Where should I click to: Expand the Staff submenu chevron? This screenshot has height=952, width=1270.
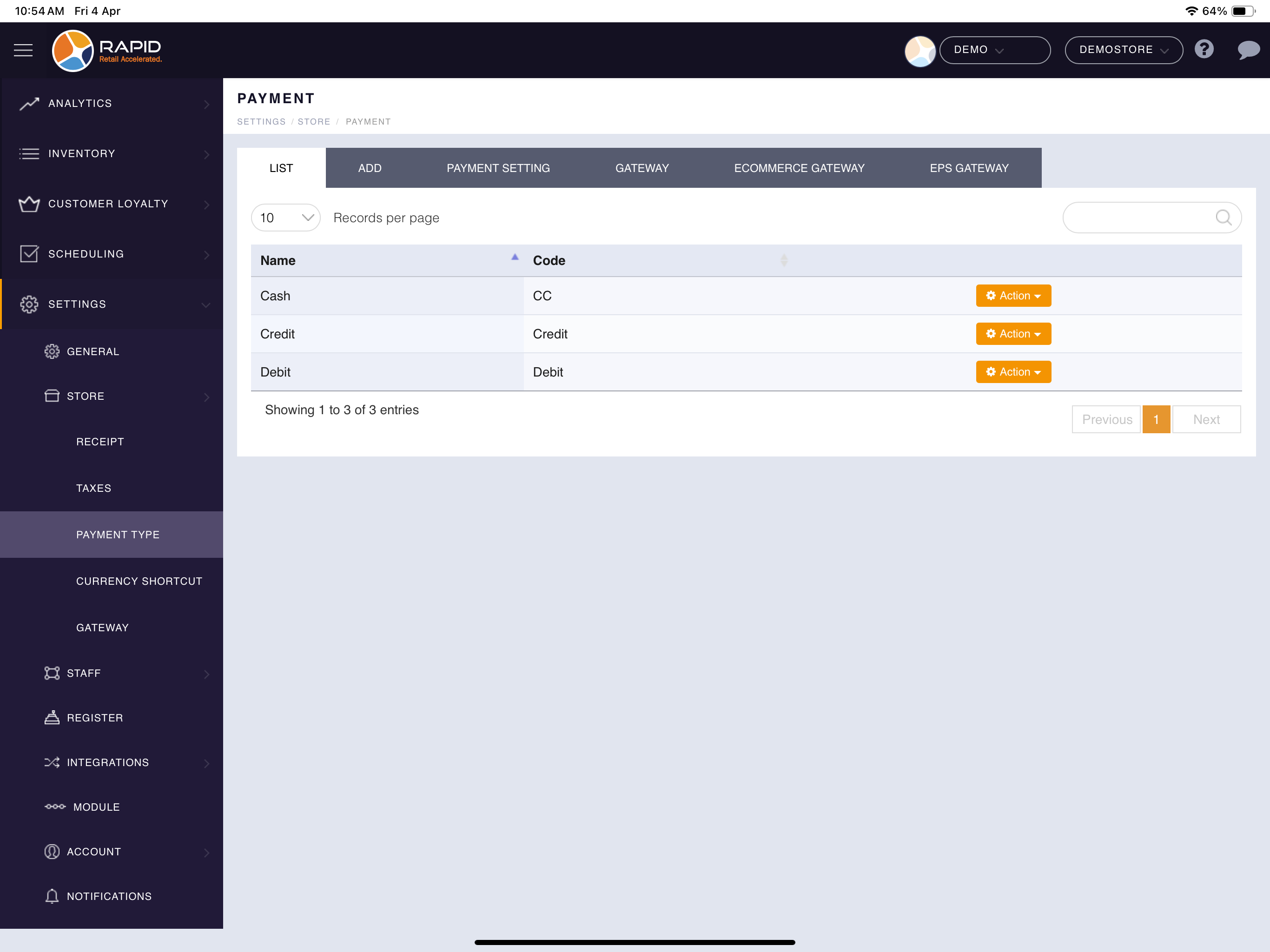[207, 674]
